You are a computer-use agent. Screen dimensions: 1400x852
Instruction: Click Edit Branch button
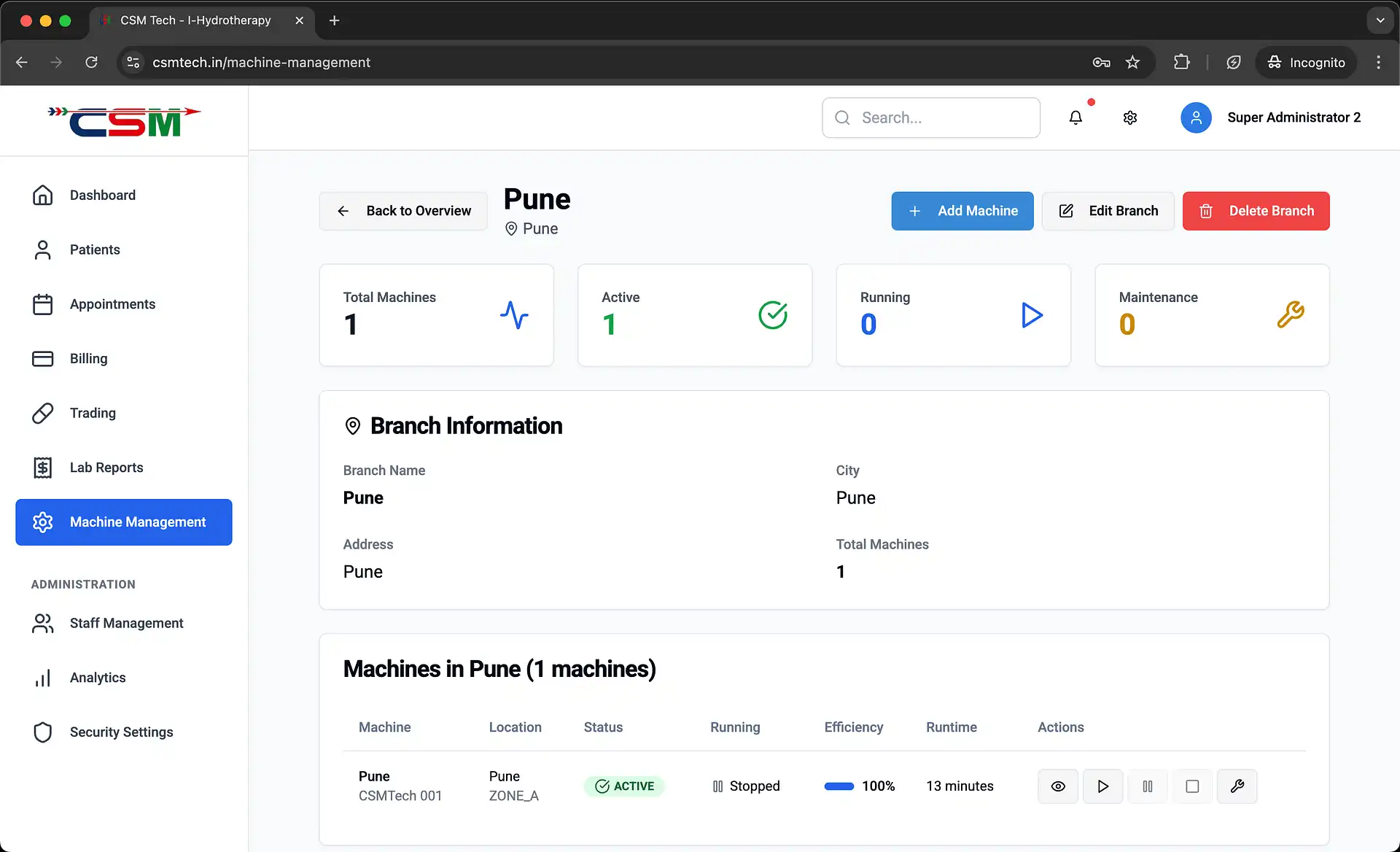pyautogui.click(x=1108, y=211)
